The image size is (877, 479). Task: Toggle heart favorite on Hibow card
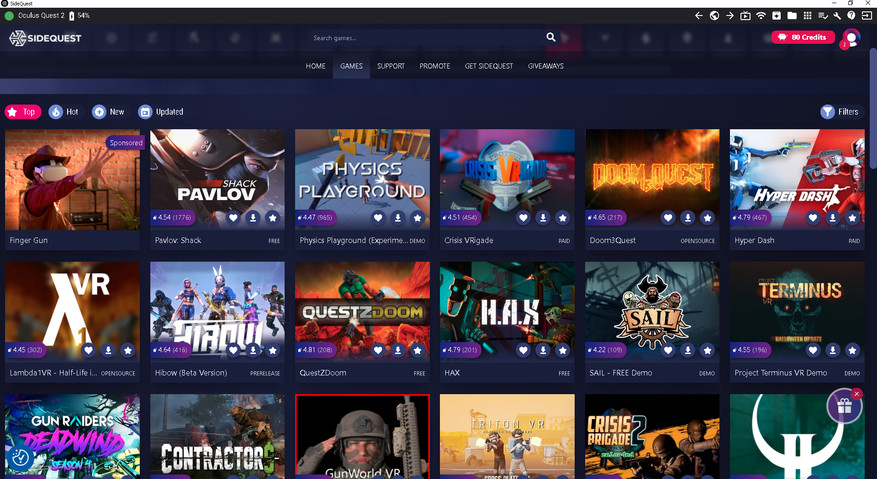pyautogui.click(x=233, y=350)
